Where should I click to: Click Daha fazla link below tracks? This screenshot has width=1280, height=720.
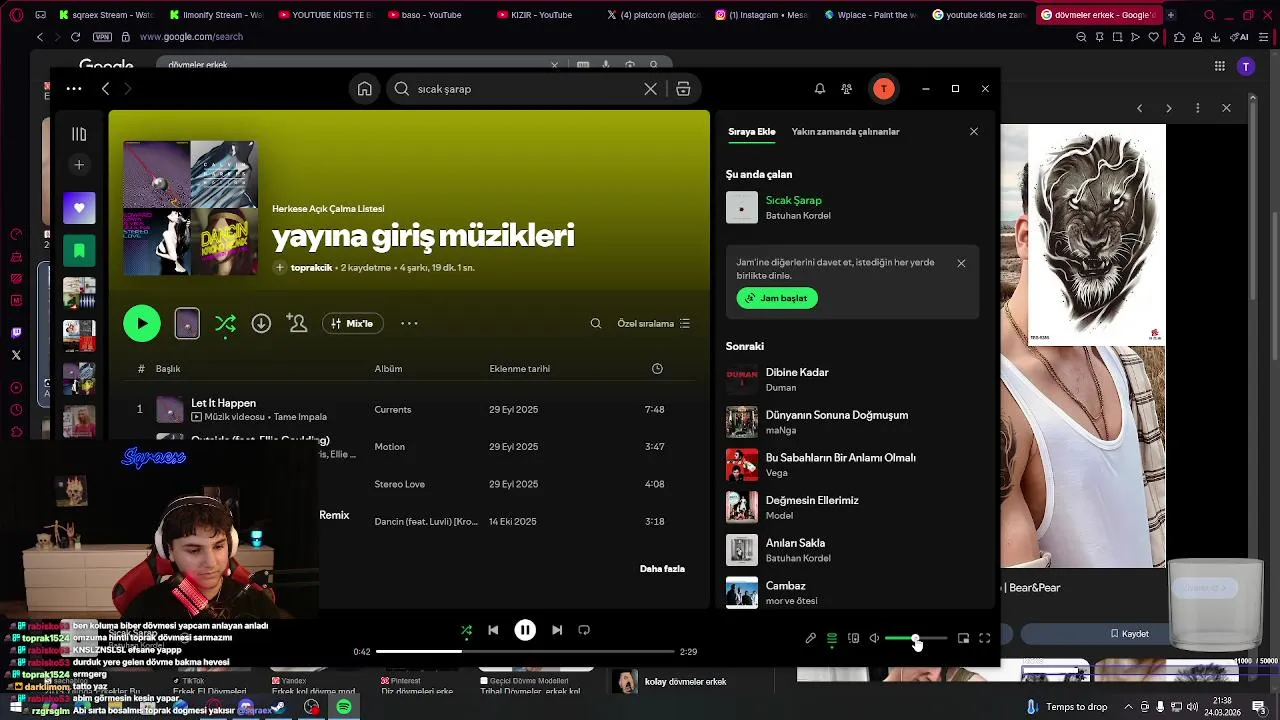(662, 569)
